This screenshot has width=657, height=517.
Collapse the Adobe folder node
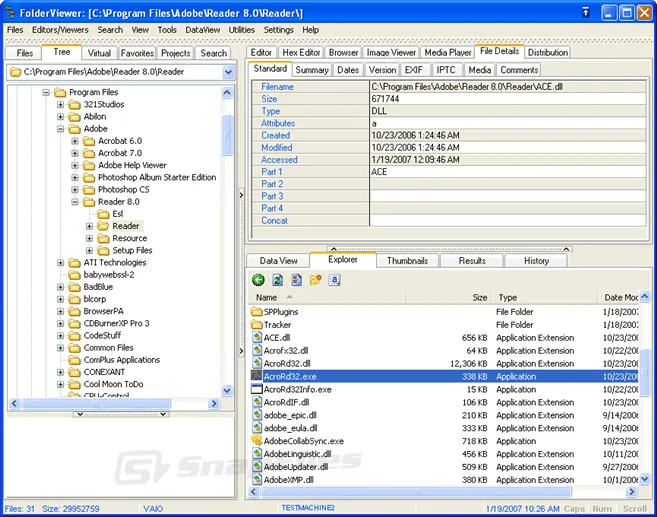click(x=61, y=129)
